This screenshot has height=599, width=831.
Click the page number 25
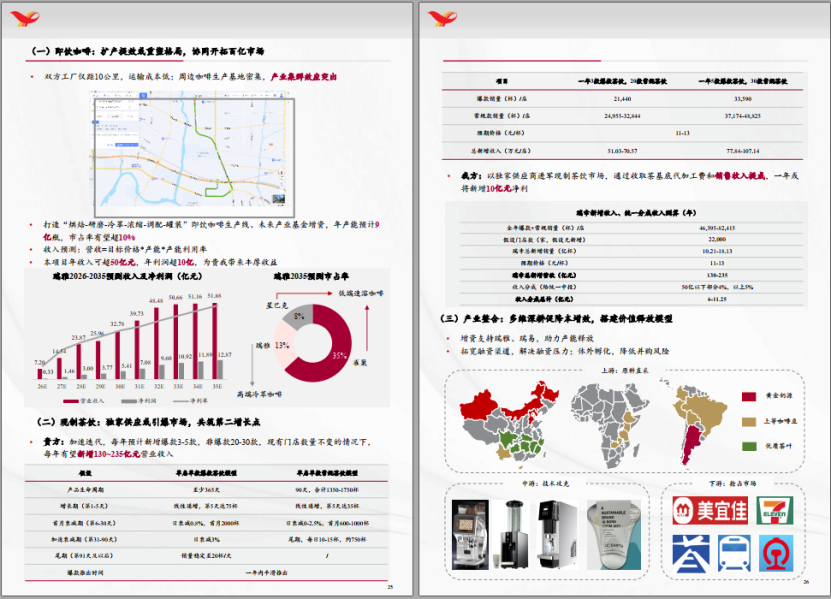pyautogui.click(x=391, y=587)
